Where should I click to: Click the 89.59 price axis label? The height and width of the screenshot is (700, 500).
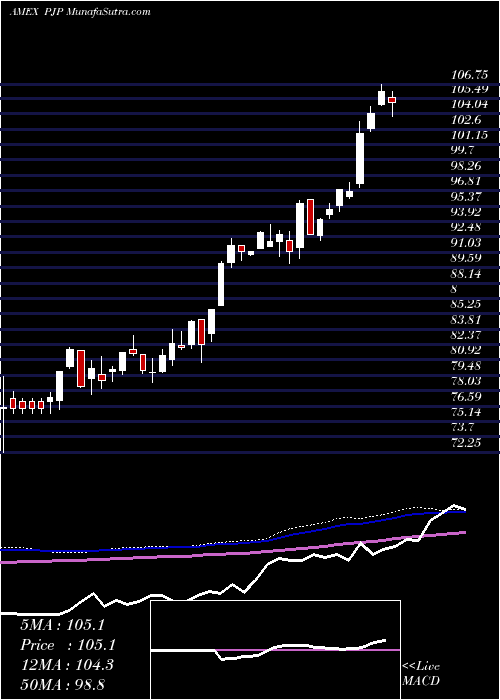point(466,258)
